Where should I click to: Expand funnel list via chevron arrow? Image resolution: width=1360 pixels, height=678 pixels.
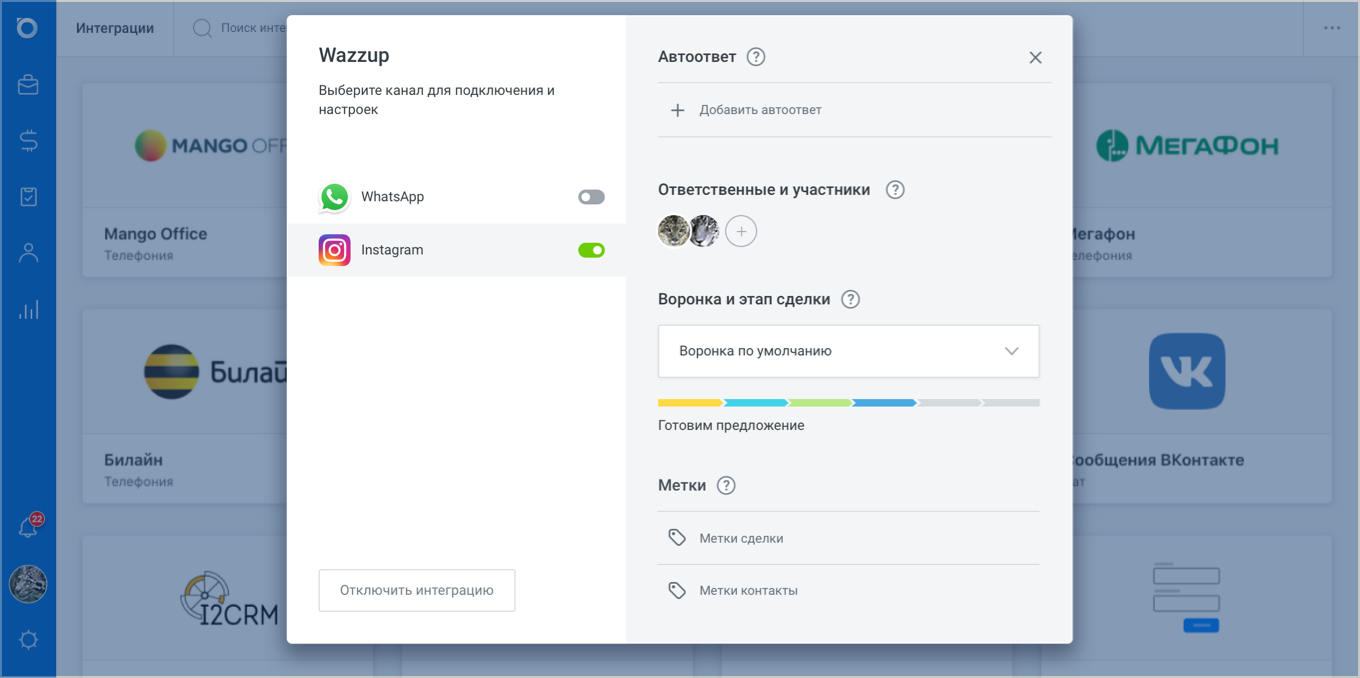point(1011,351)
